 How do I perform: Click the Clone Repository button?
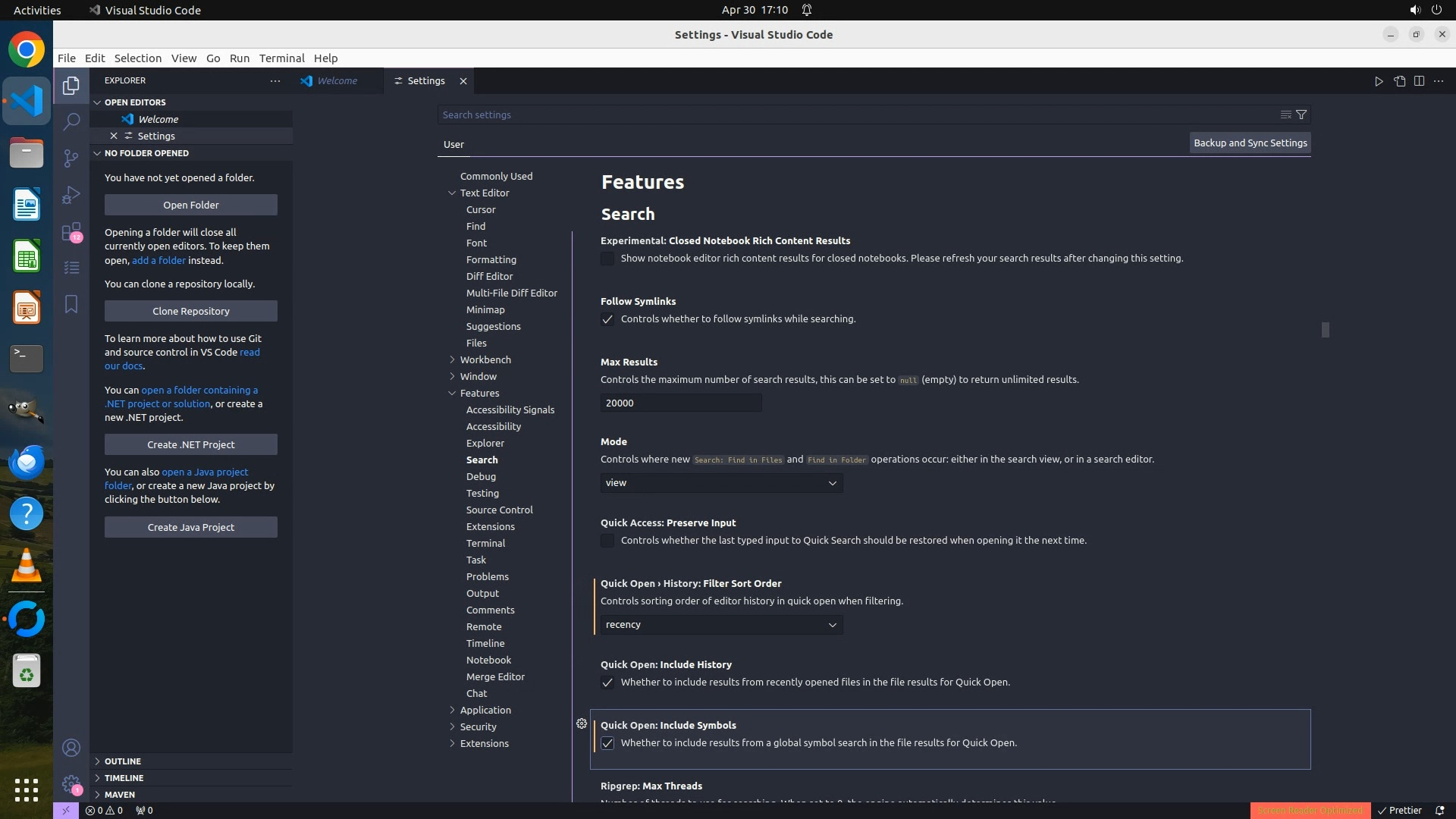tap(191, 311)
